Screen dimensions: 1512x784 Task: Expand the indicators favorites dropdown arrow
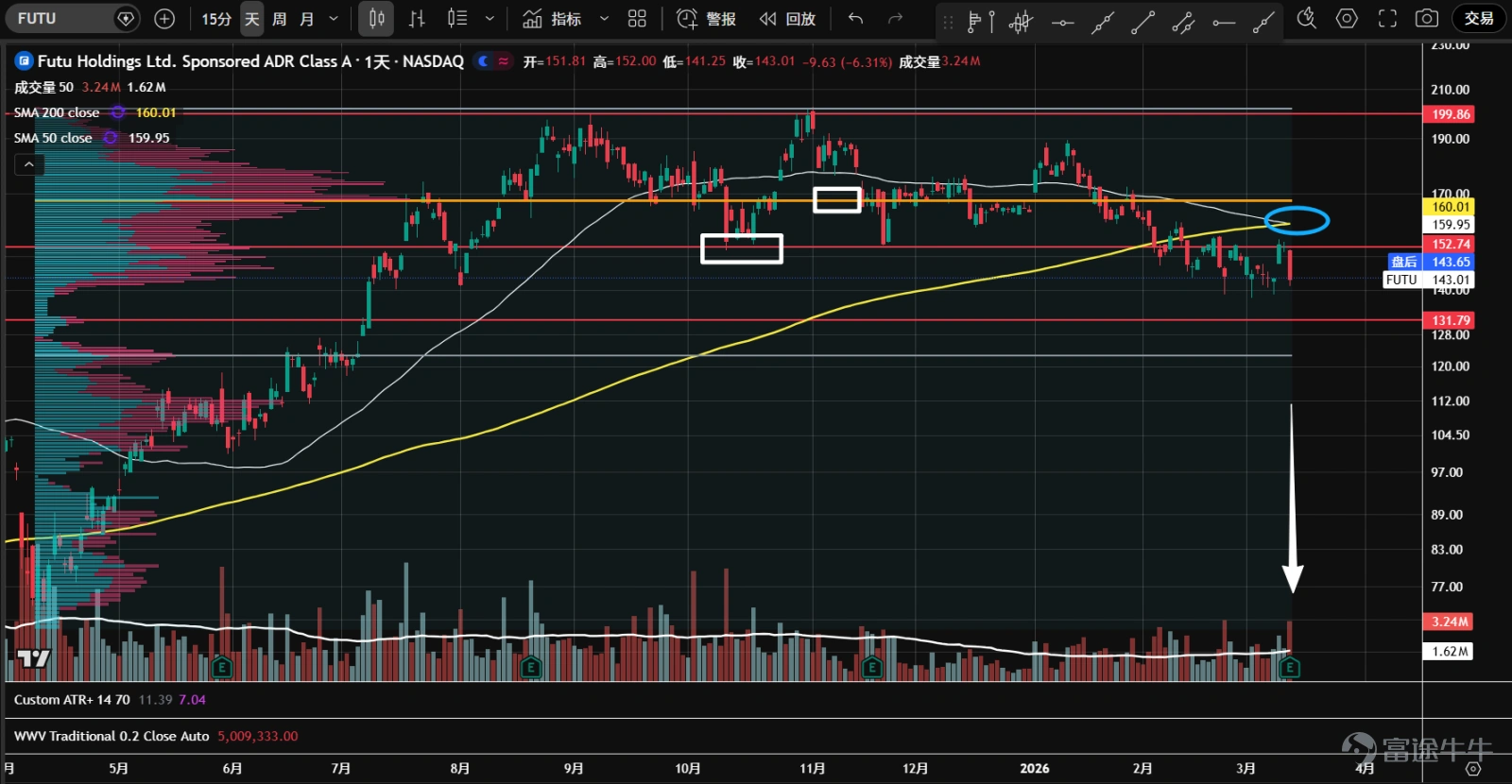604,18
